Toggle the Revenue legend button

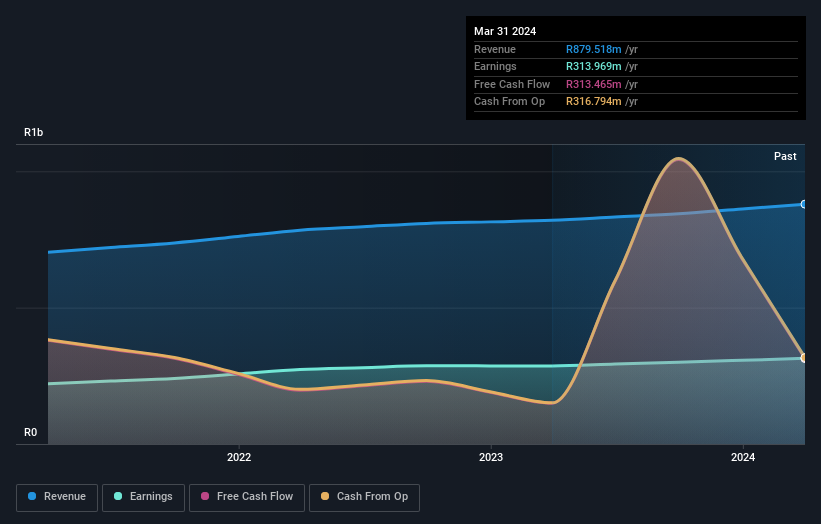pos(57,497)
